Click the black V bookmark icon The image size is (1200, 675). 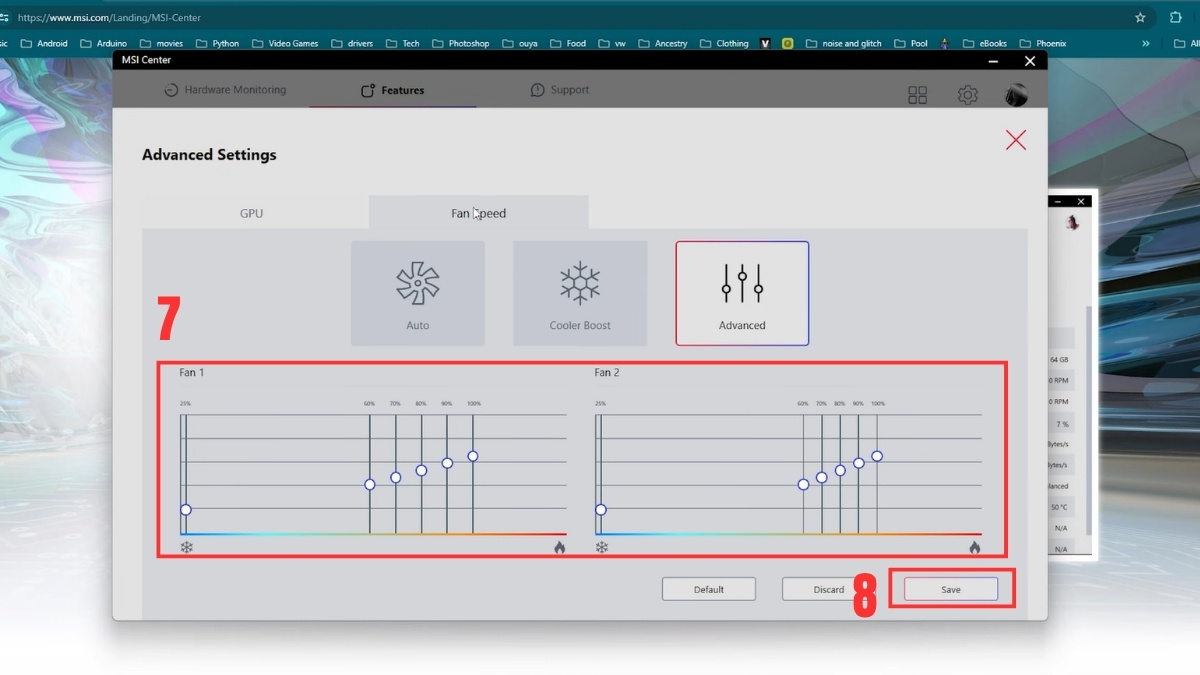[765, 43]
